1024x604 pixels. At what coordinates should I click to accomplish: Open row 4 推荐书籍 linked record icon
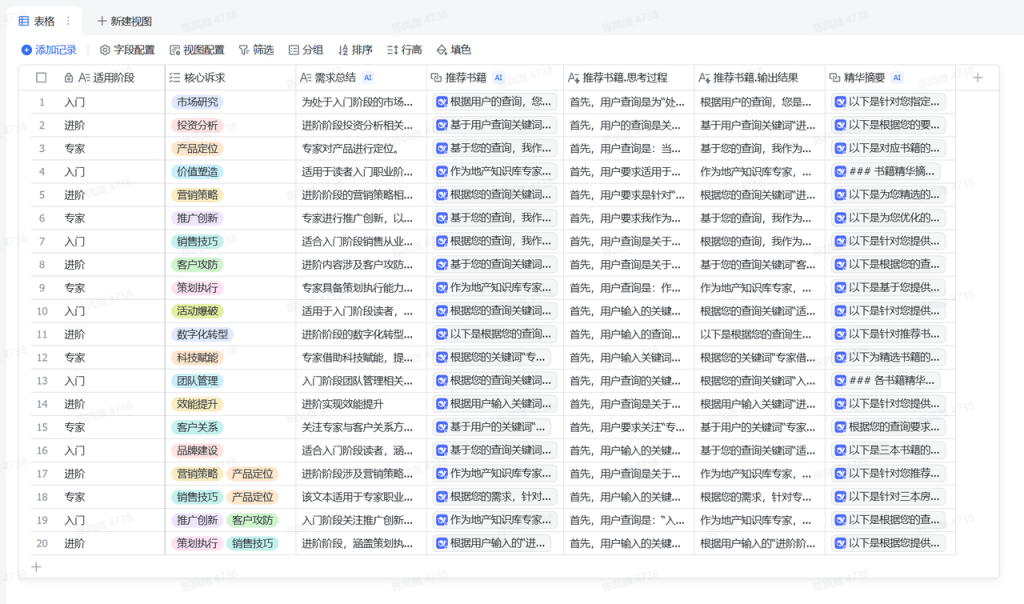point(442,172)
